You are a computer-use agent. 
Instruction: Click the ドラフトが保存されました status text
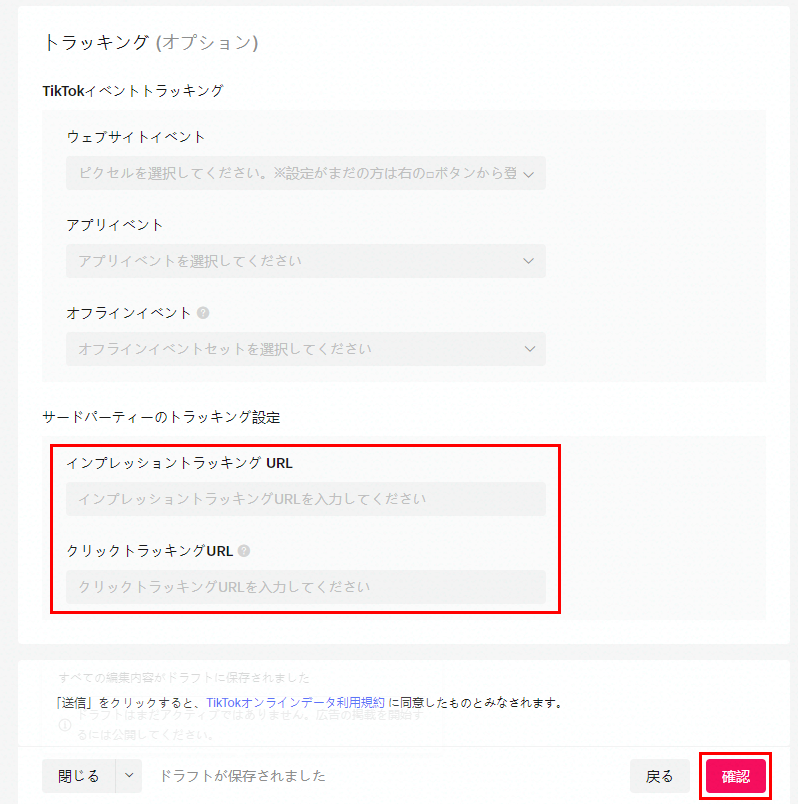(242, 776)
